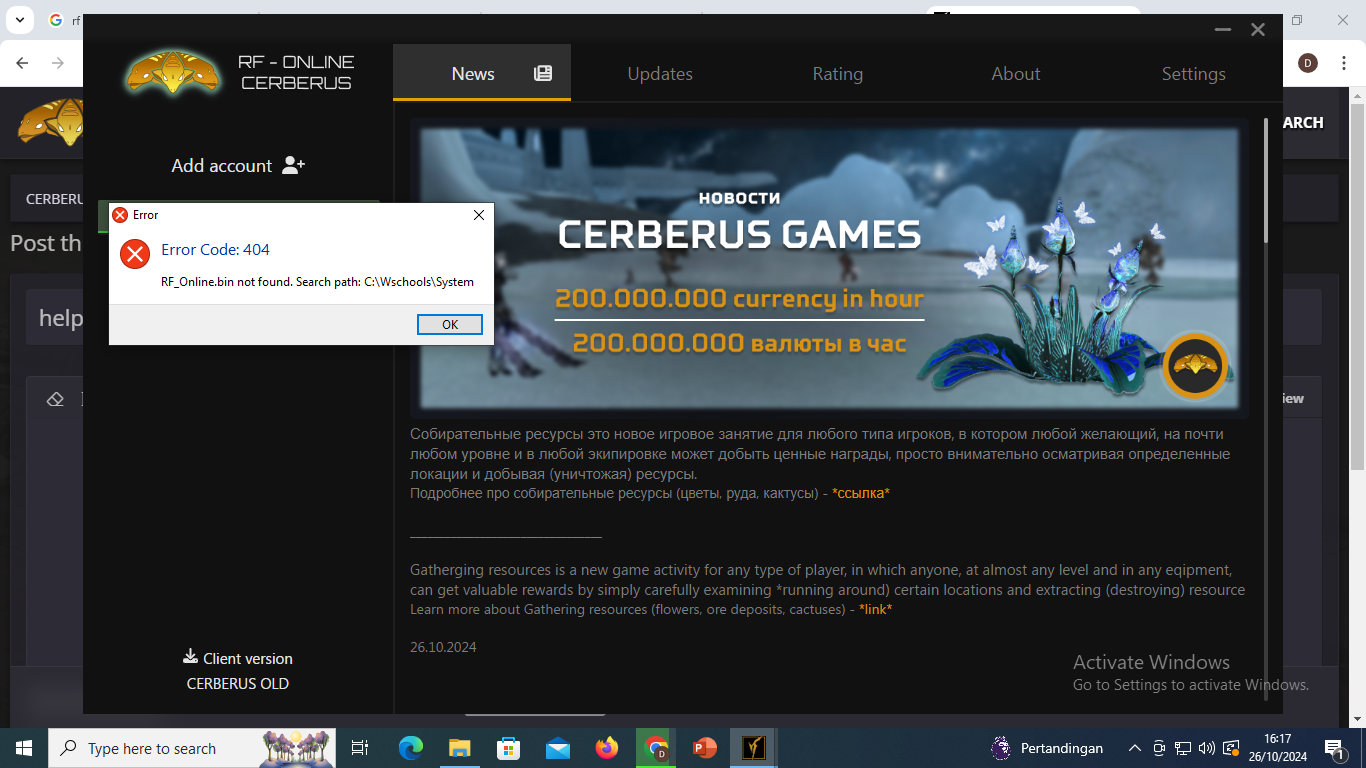Open the English *link* hyperlink
The width and height of the screenshot is (1366, 768).
pyautogui.click(x=875, y=609)
